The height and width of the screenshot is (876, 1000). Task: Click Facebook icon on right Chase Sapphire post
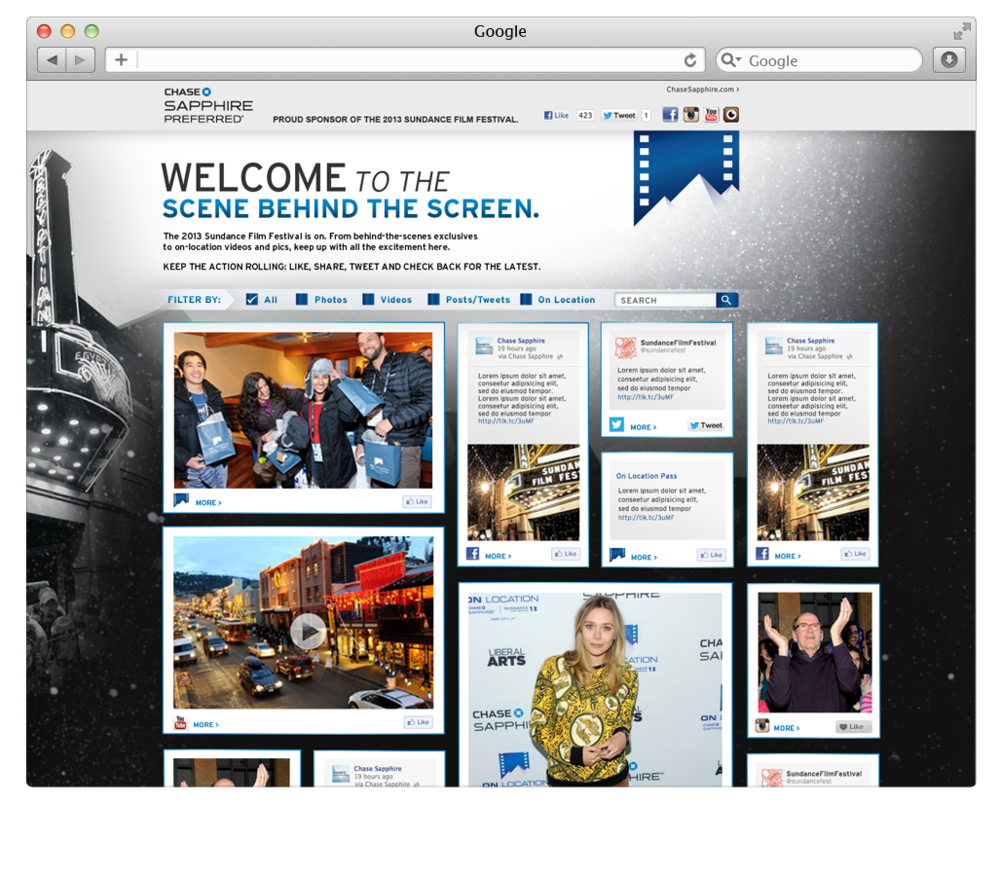click(x=762, y=553)
